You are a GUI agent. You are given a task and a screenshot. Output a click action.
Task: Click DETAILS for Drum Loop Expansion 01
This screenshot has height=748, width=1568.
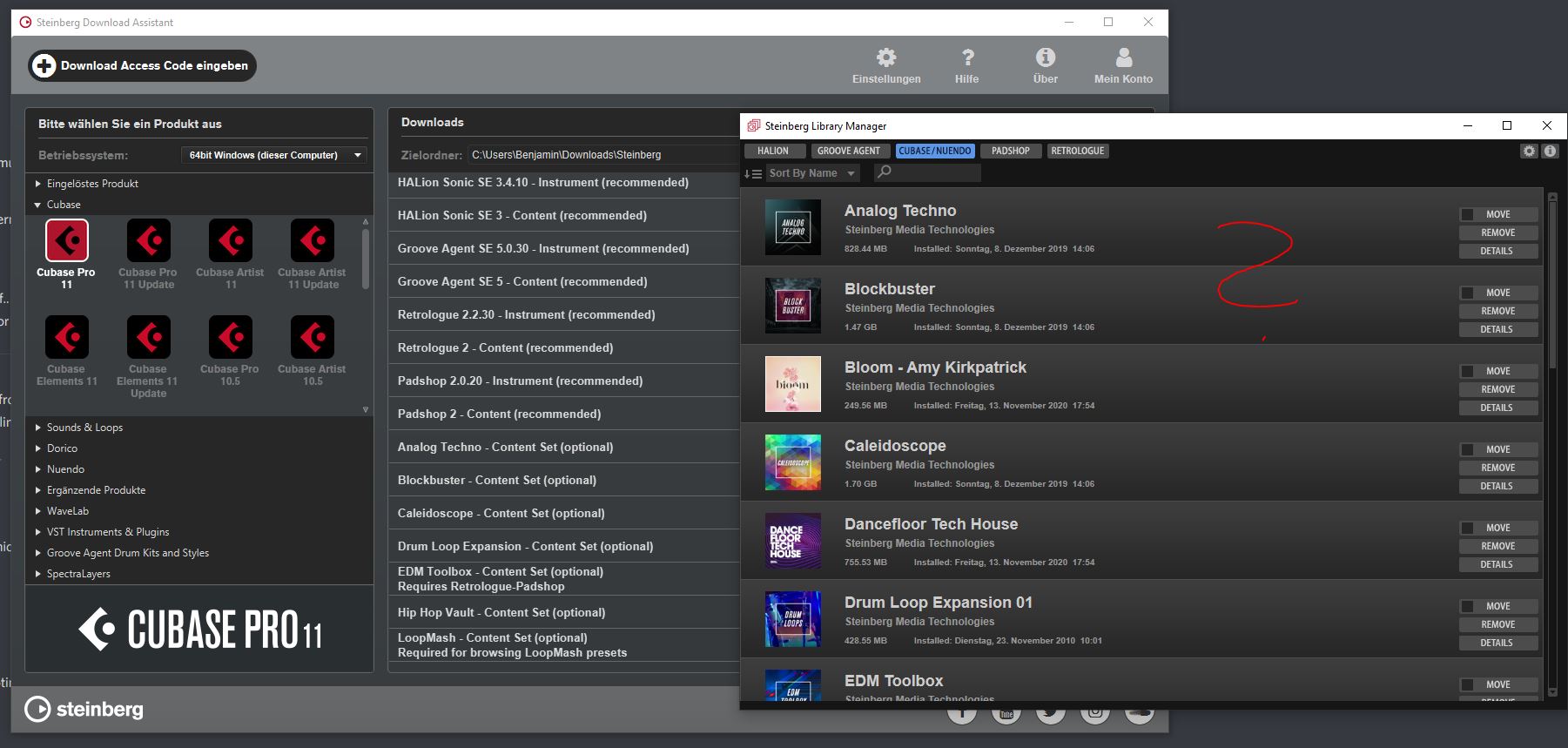(1498, 643)
